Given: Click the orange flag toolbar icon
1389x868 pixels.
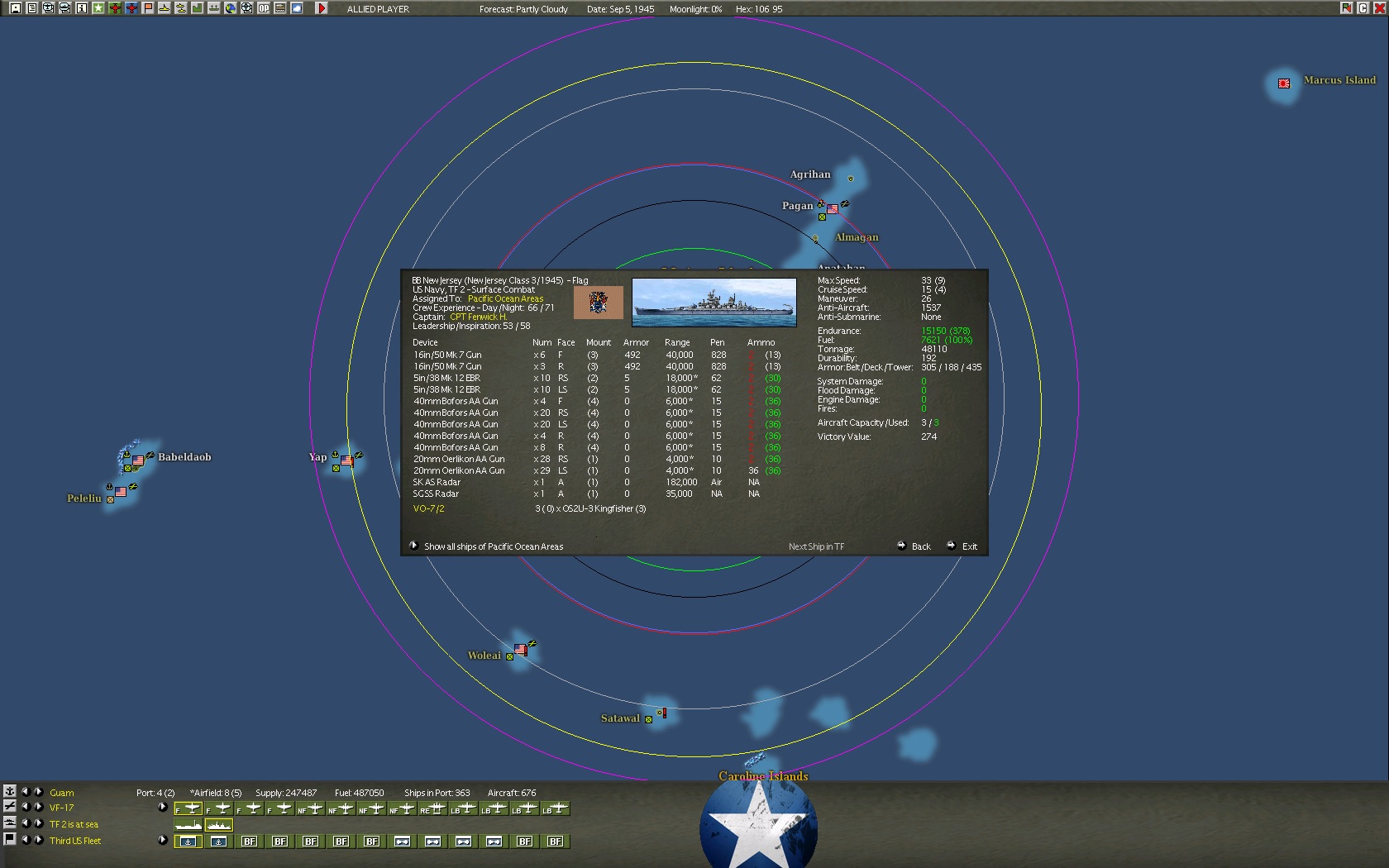Looking at the screenshot, I should (x=147, y=8).
